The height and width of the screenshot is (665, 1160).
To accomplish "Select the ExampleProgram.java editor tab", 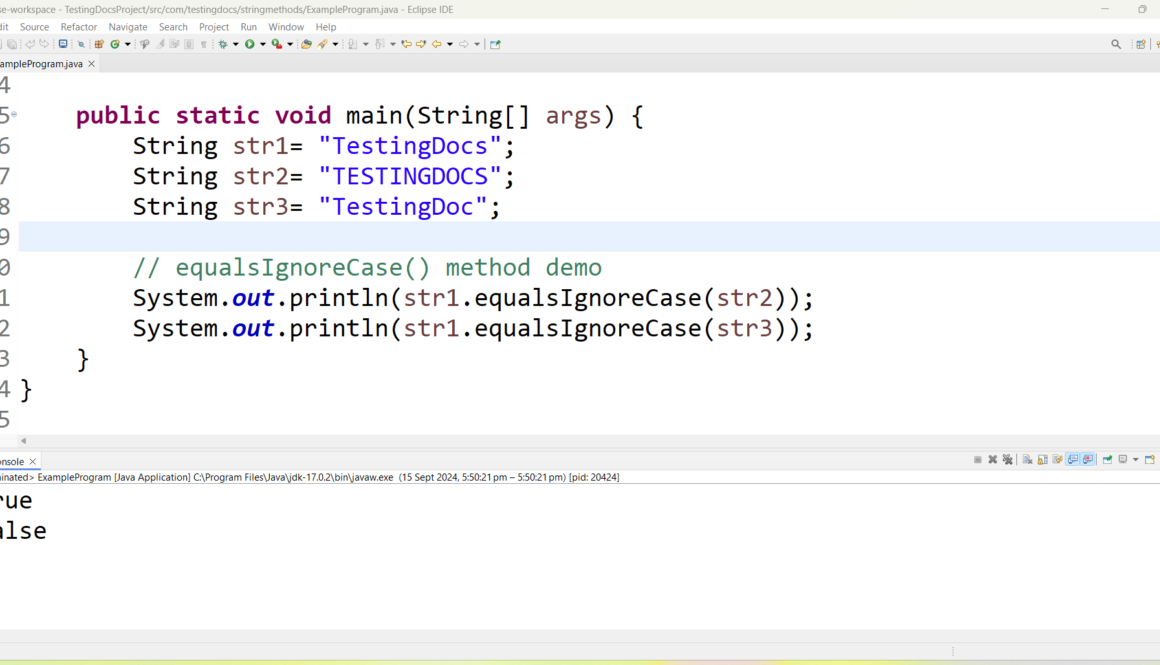I will 40,63.
